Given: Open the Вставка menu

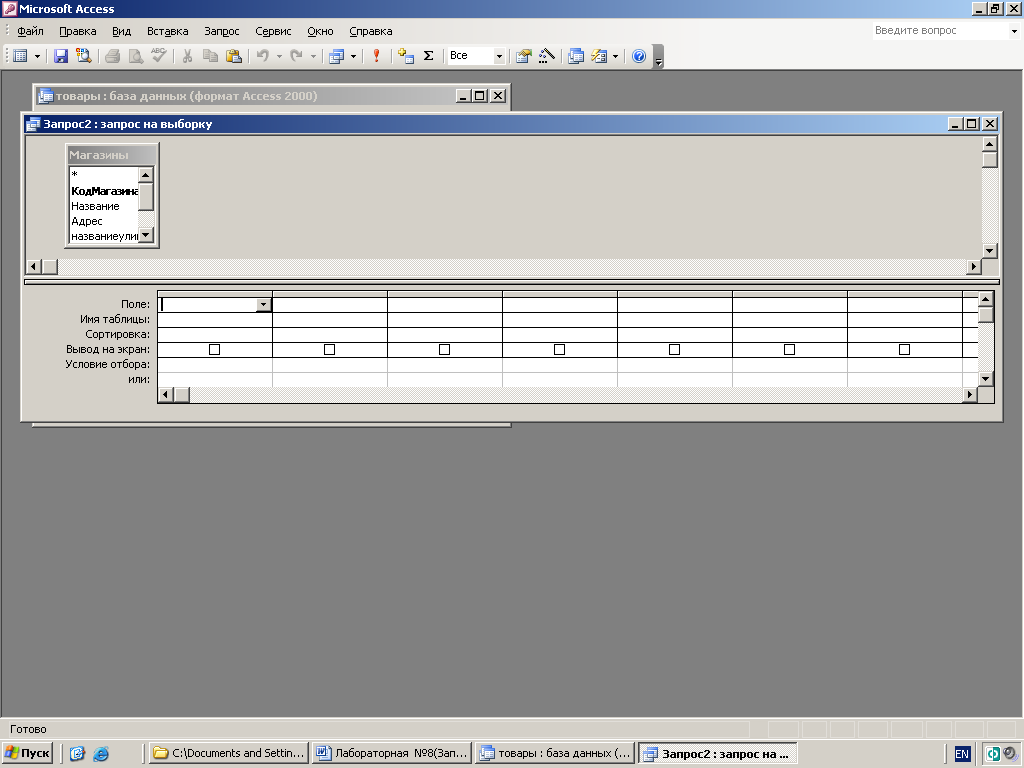Looking at the screenshot, I should click(x=168, y=31).
